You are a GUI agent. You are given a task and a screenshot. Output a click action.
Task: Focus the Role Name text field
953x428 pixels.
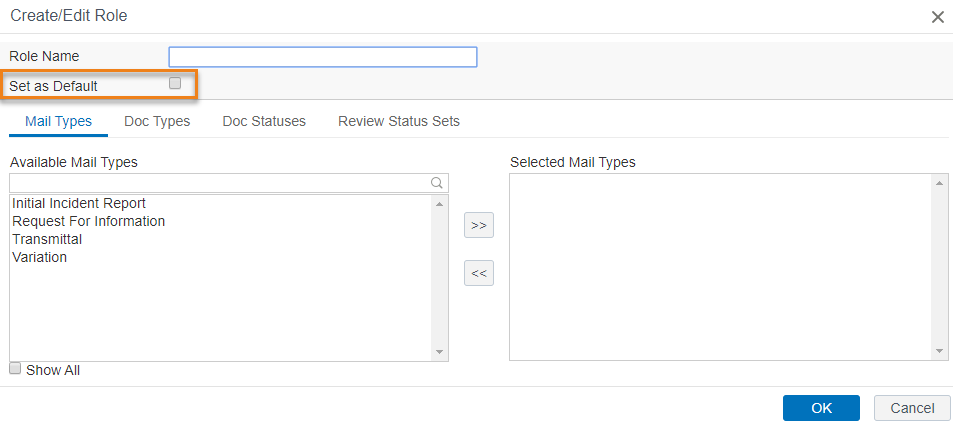tap(323, 57)
